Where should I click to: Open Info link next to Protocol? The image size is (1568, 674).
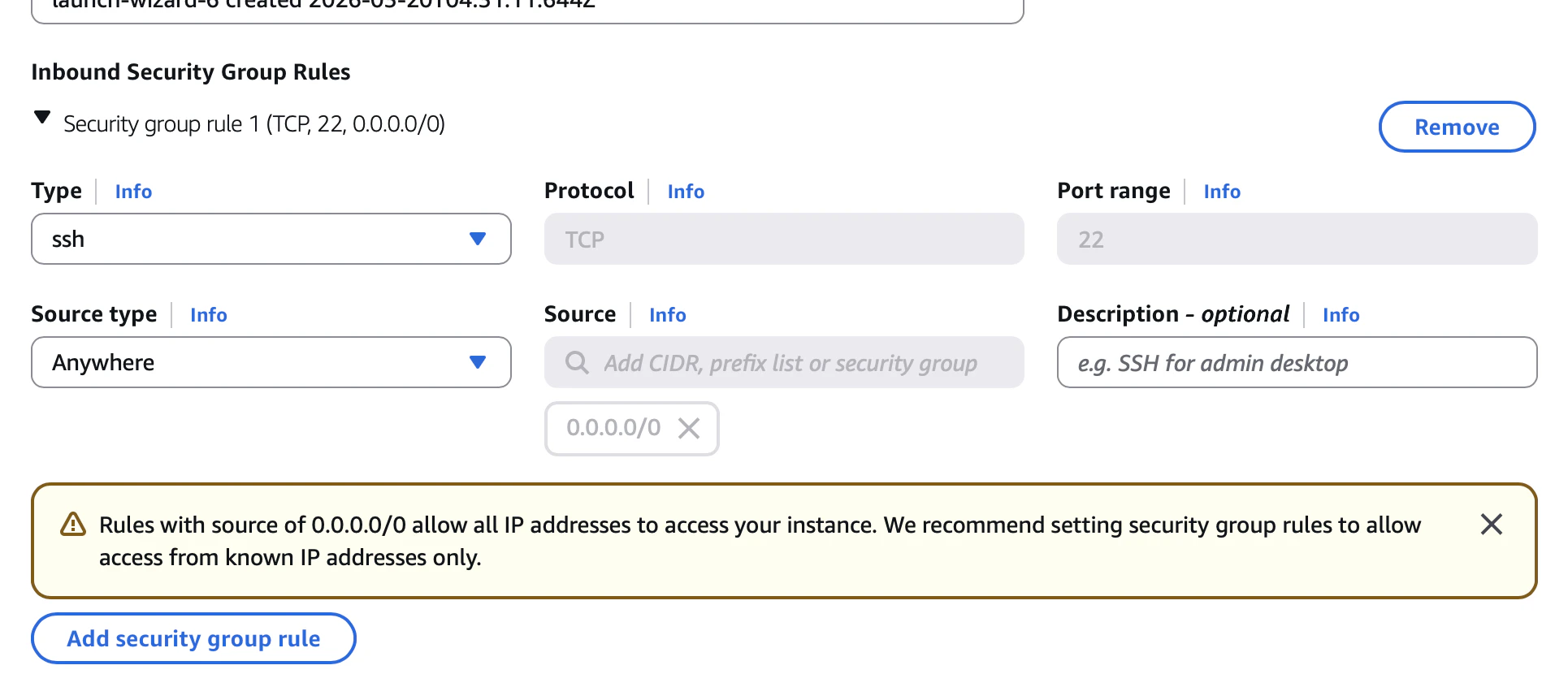click(686, 192)
